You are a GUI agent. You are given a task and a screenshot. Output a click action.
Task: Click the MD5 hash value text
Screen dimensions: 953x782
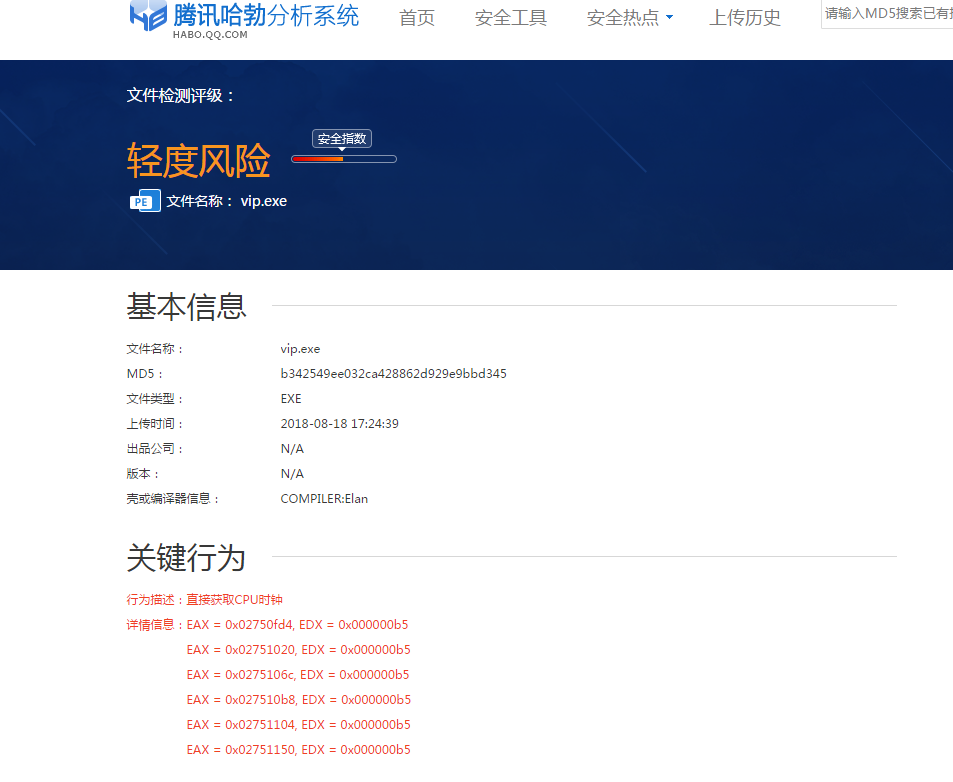(x=393, y=374)
